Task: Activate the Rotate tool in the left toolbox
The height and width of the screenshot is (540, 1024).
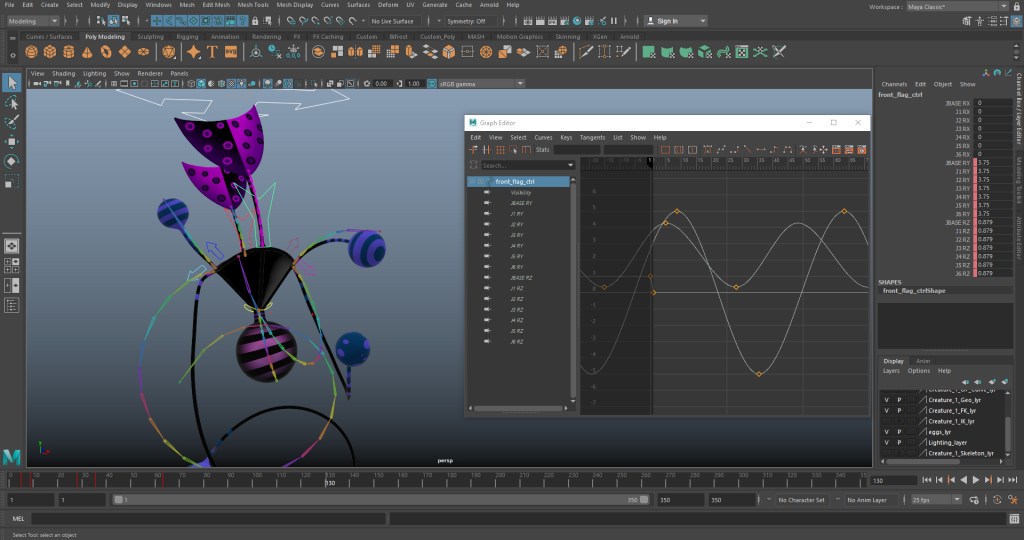Action: tap(12, 161)
